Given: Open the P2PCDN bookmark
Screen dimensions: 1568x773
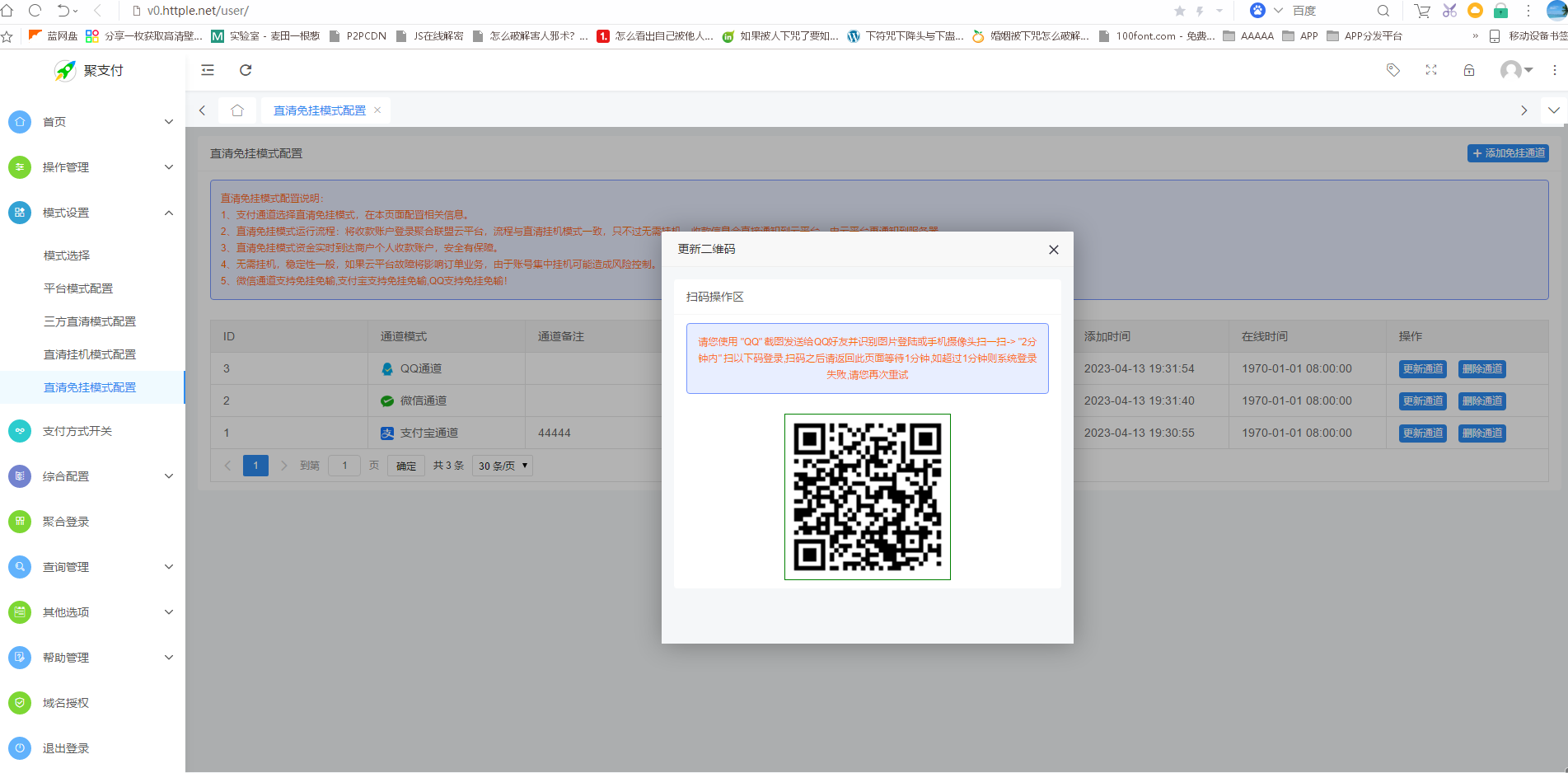Looking at the screenshot, I should [358, 36].
